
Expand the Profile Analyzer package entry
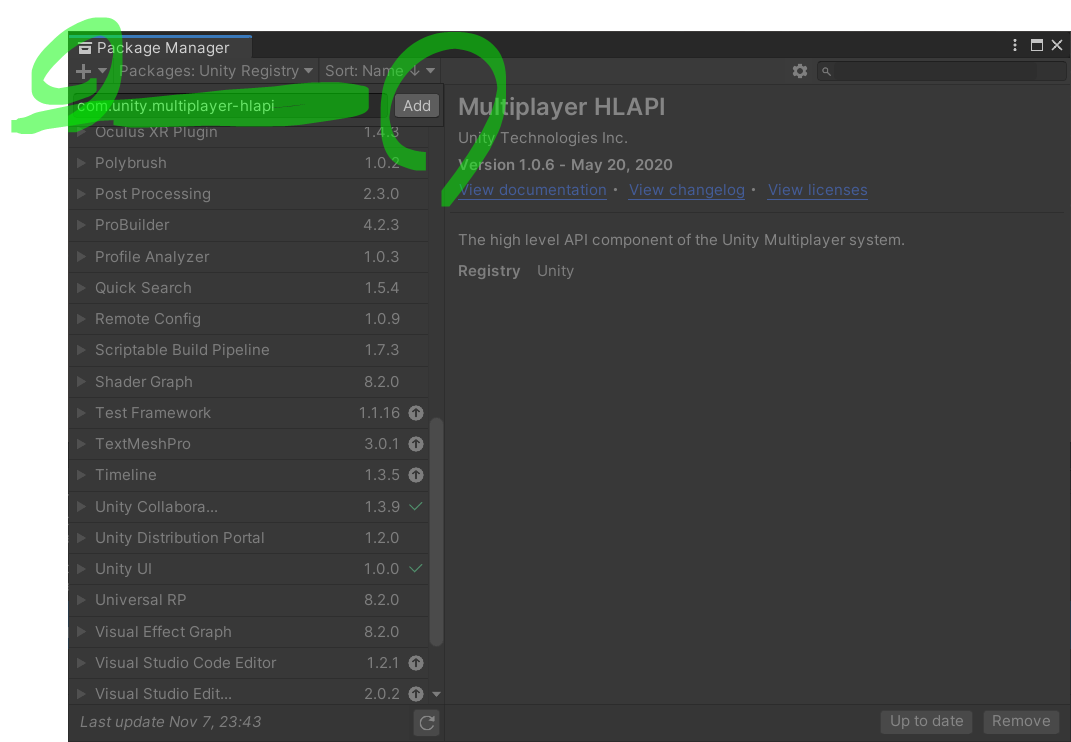81,257
